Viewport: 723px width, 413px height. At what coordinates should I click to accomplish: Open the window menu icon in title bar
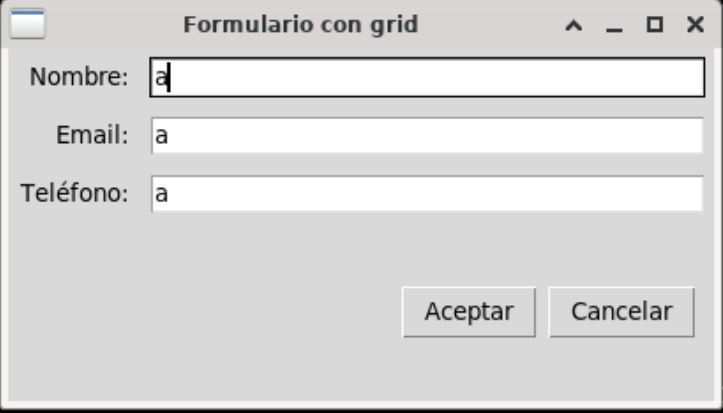tap(27, 24)
